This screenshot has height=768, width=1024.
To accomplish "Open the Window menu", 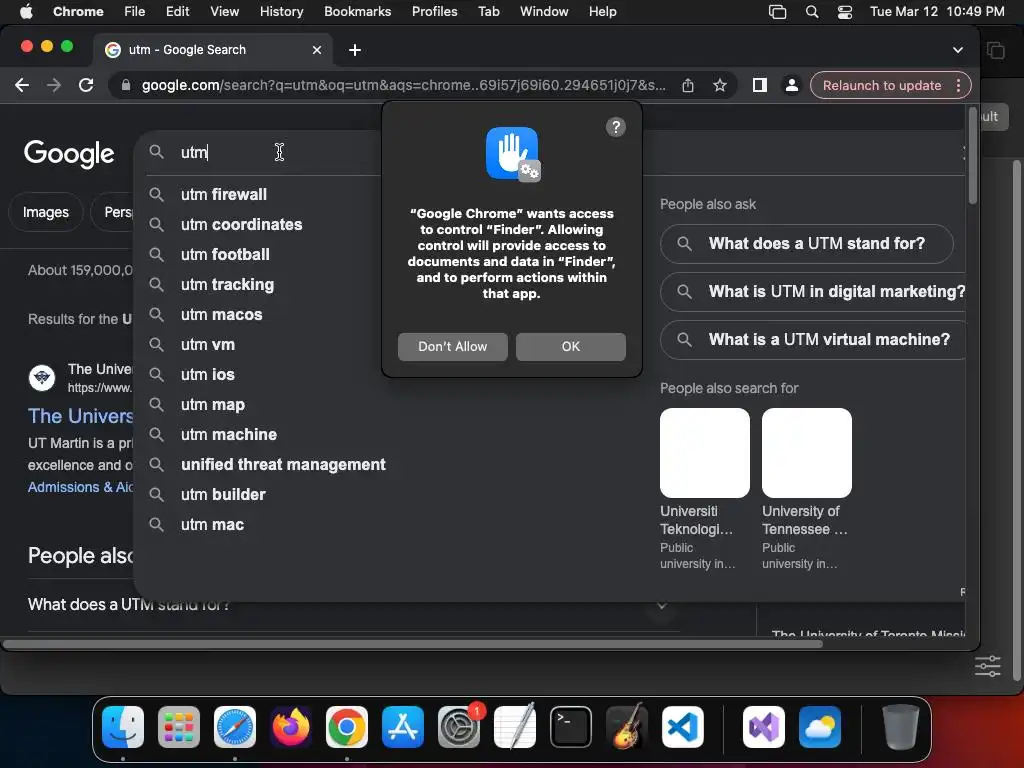I will coord(544,12).
